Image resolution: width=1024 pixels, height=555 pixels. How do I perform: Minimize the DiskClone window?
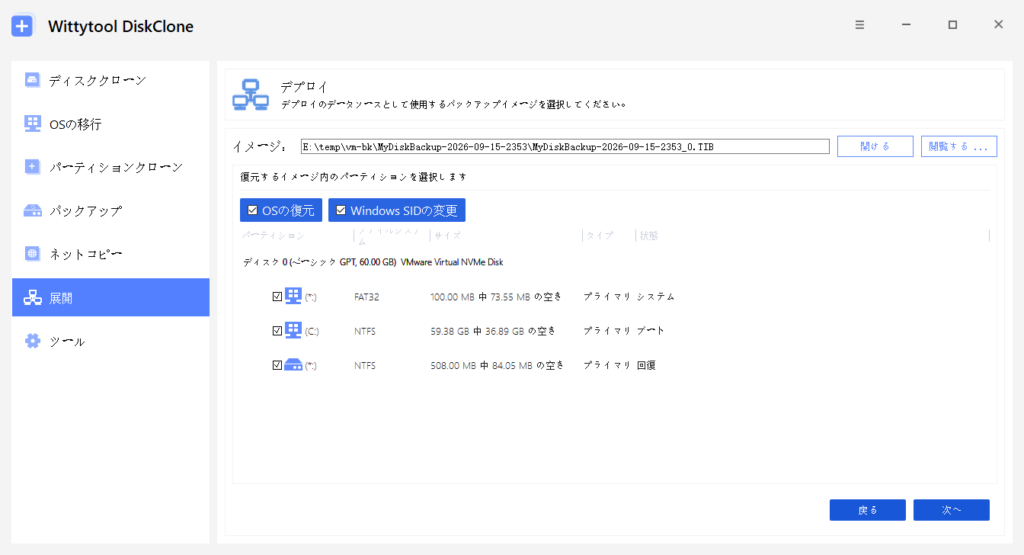pyautogui.click(x=906, y=25)
